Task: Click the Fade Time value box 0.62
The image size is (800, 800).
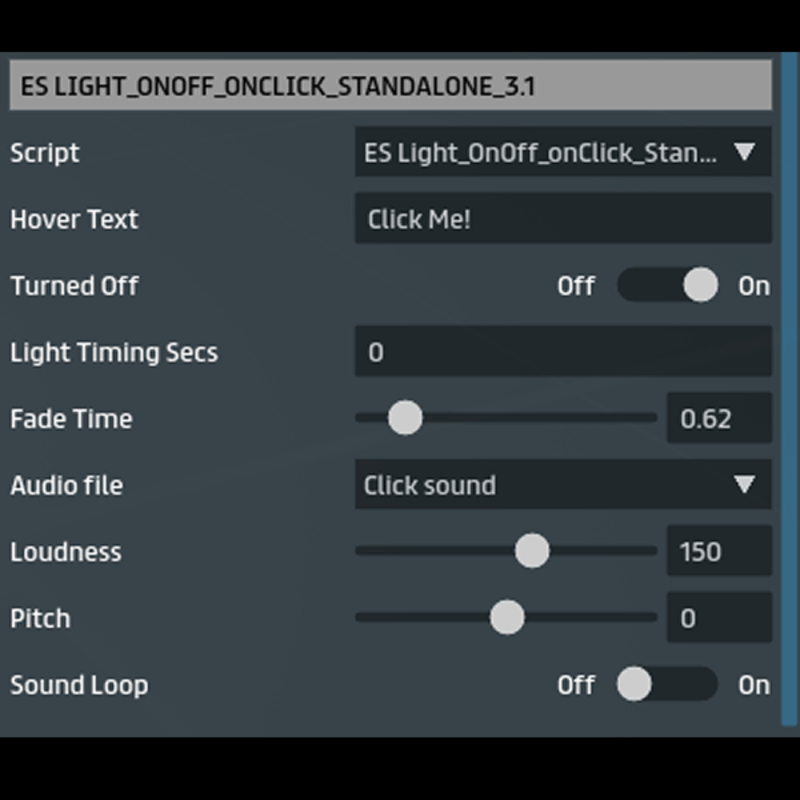Action: pyautogui.click(x=718, y=418)
